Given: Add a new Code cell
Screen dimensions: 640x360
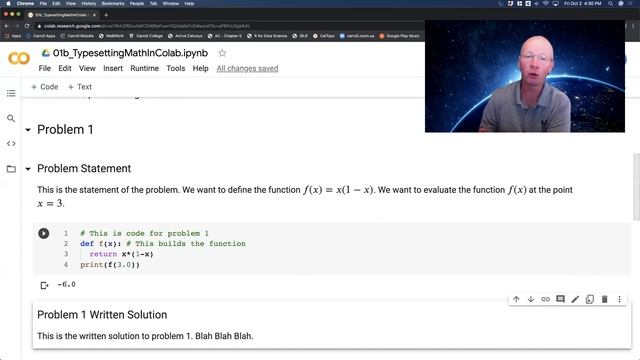Looking at the screenshot, I should pos(45,87).
